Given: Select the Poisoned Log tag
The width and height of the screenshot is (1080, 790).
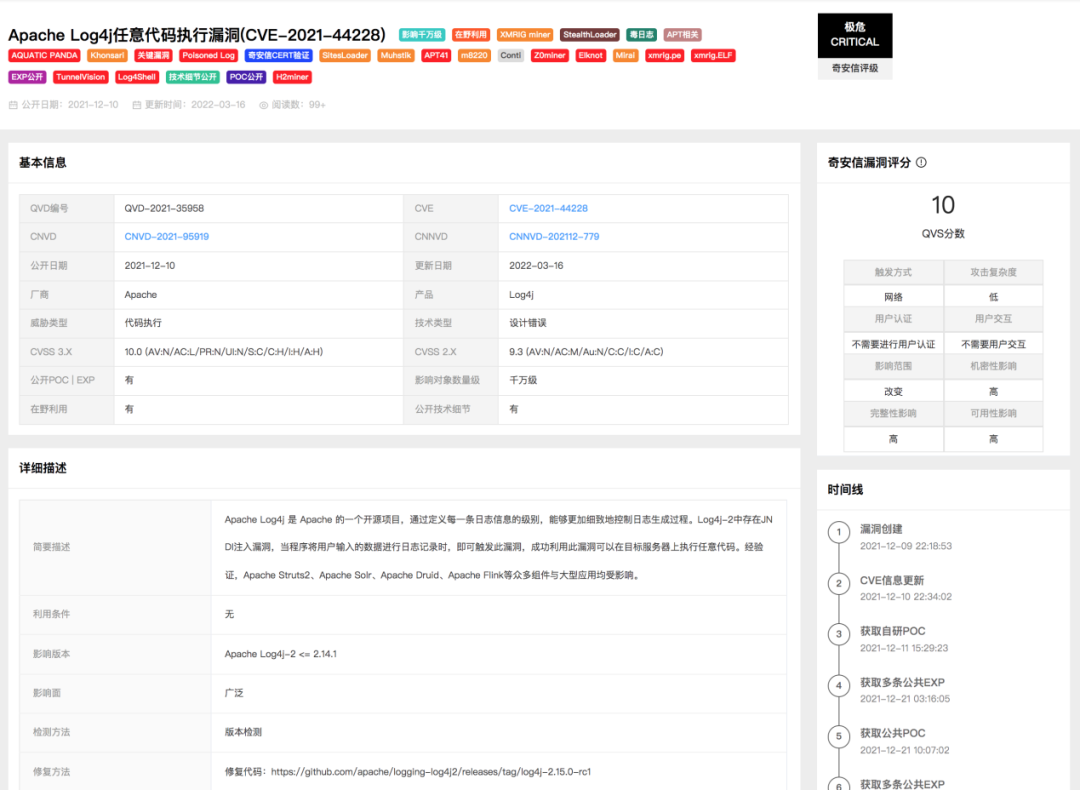Looking at the screenshot, I should pyautogui.click(x=209, y=56).
